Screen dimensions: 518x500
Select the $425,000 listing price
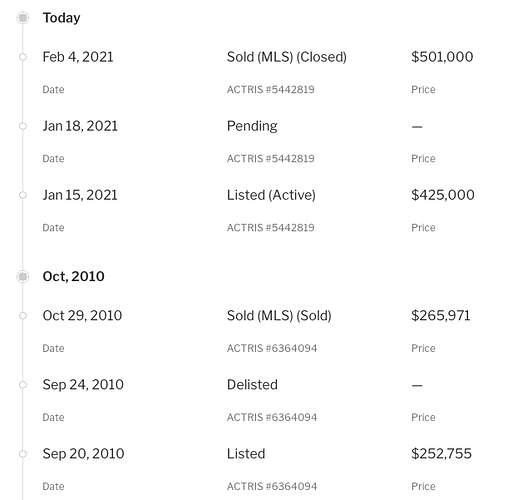[443, 195]
